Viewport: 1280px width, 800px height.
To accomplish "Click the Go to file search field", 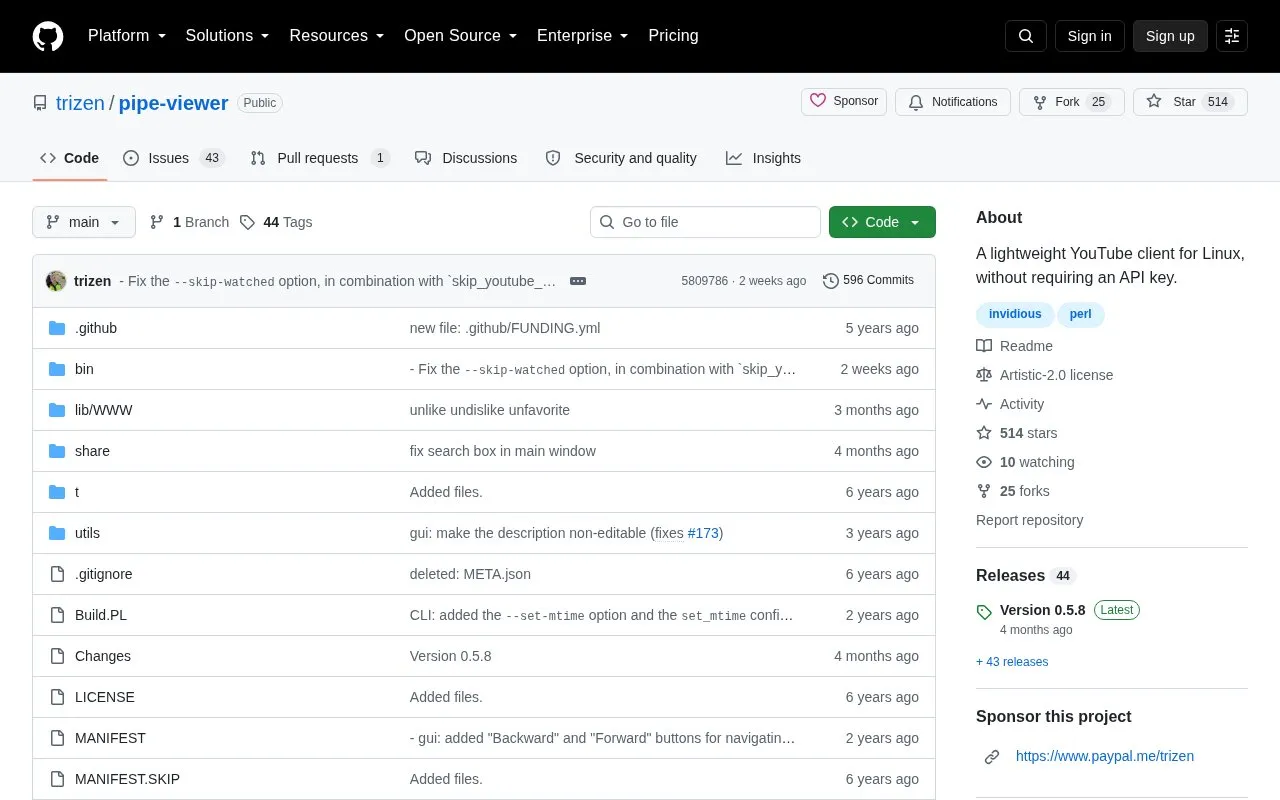I will [705, 222].
